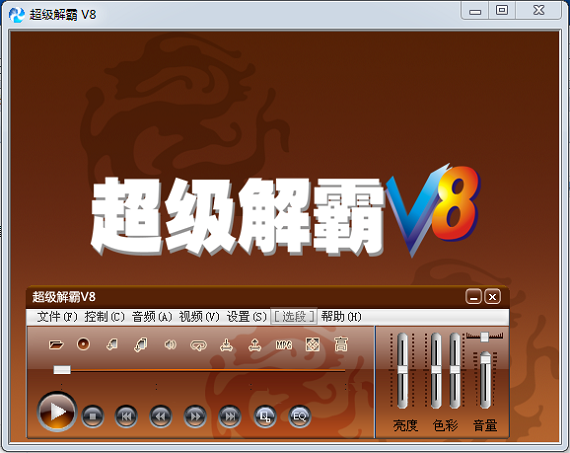
Task: Fast forward using the double-right arrow button
Action: tap(195, 416)
